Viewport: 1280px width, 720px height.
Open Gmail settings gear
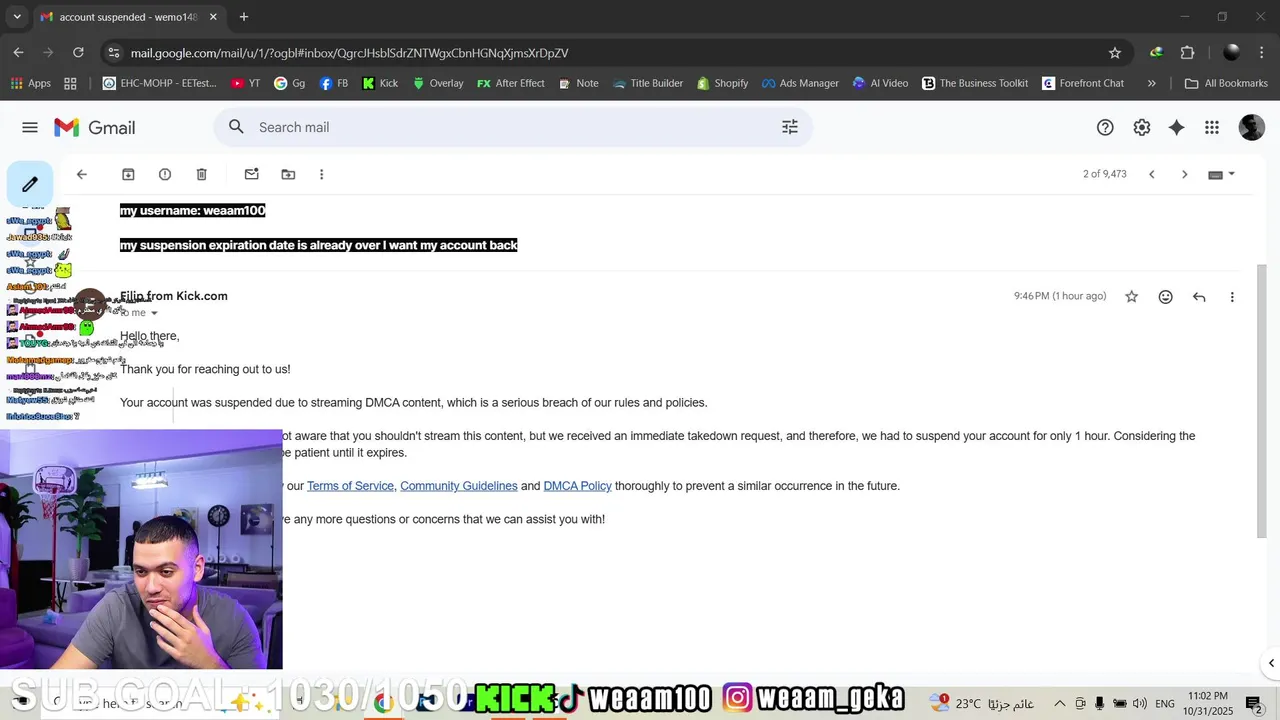coord(1142,127)
